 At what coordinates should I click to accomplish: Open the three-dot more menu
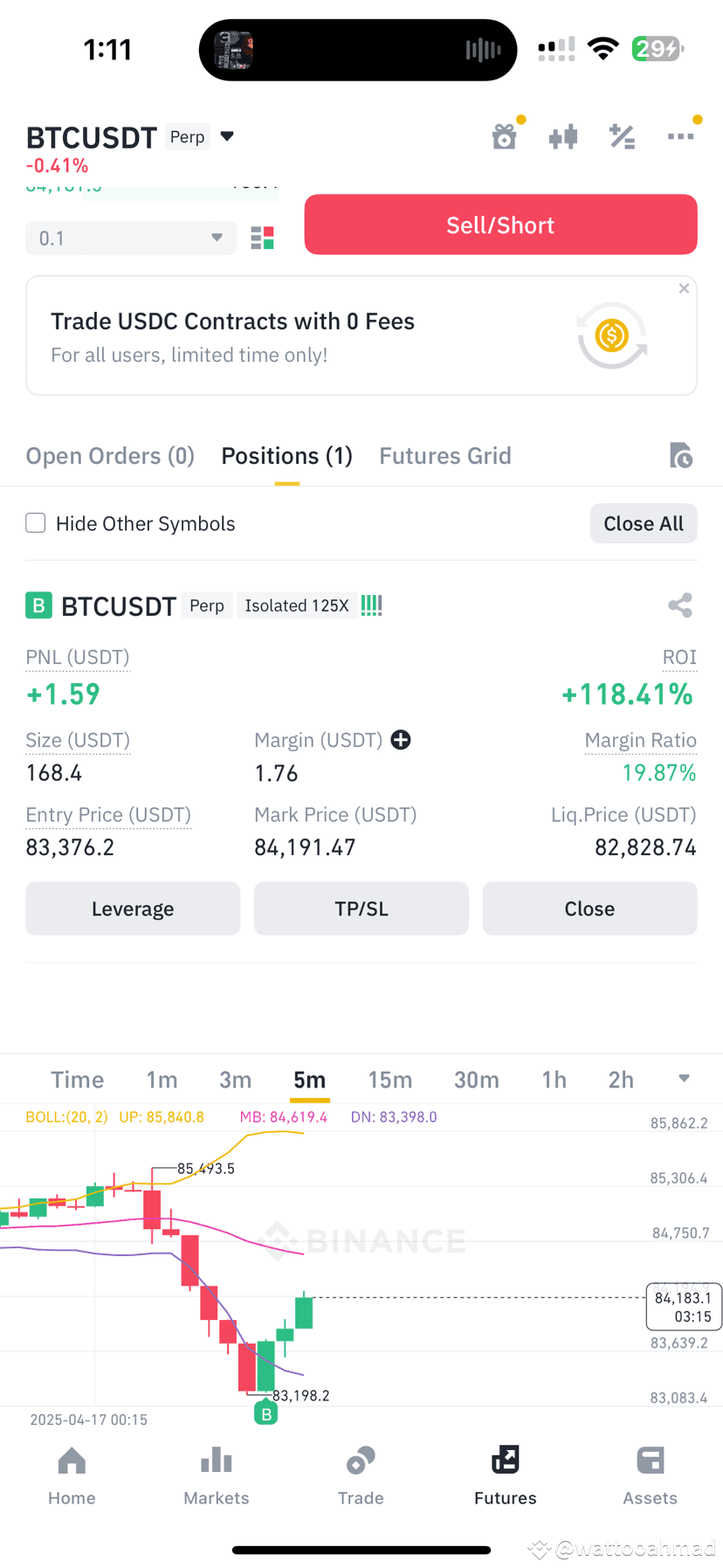coord(680,136)
